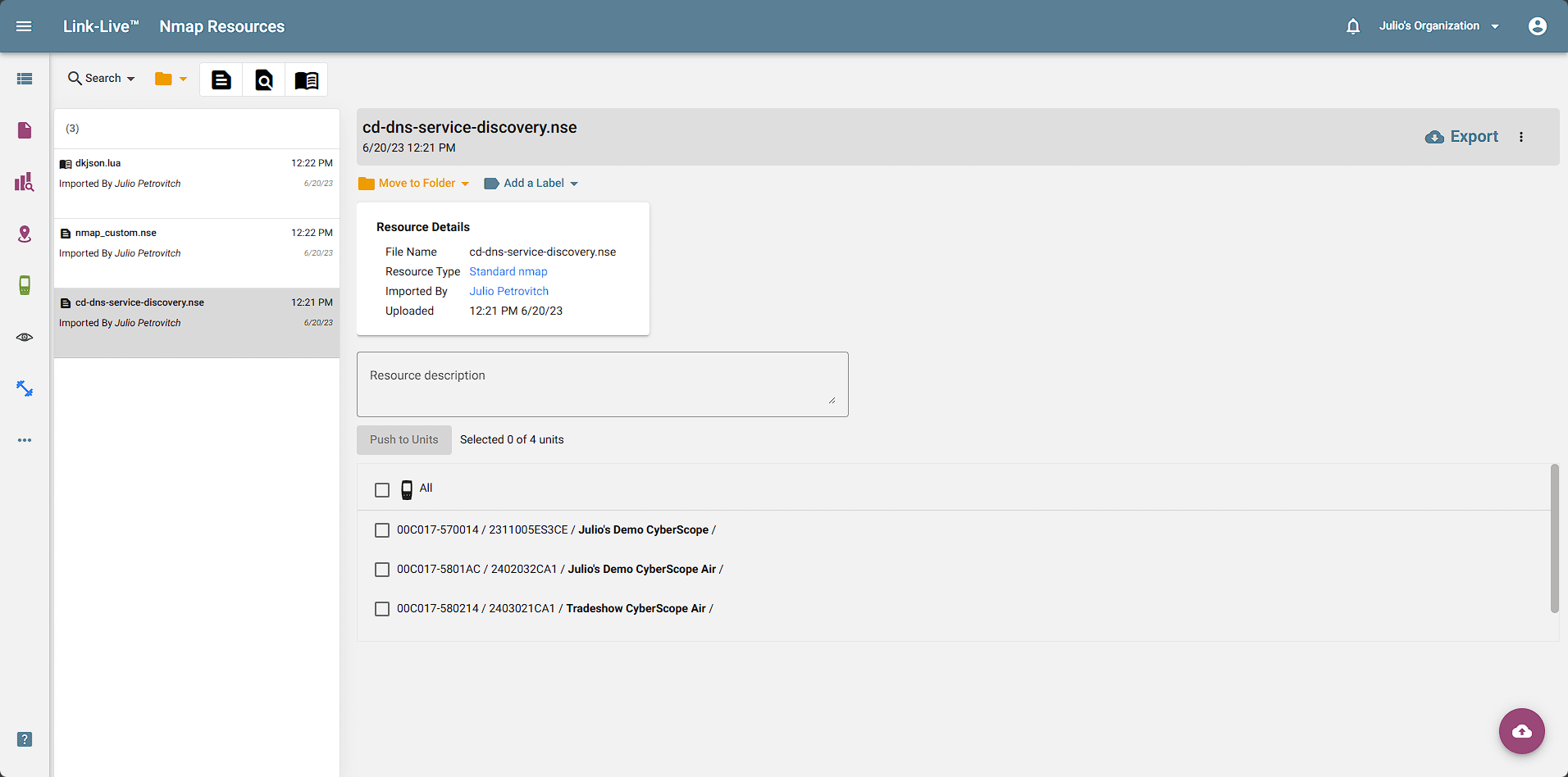Open the three-dot overflow menu near Export
The image size is (1568, 777).
pos(1522,137)
